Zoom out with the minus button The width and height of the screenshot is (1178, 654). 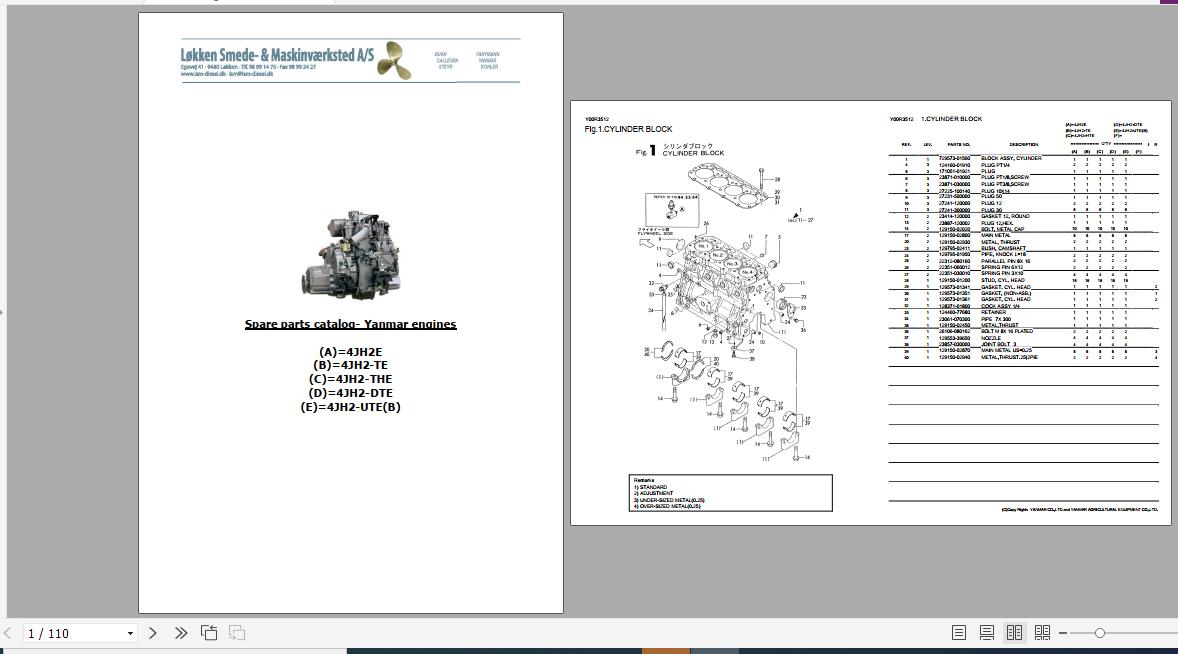pos(1063,633)
